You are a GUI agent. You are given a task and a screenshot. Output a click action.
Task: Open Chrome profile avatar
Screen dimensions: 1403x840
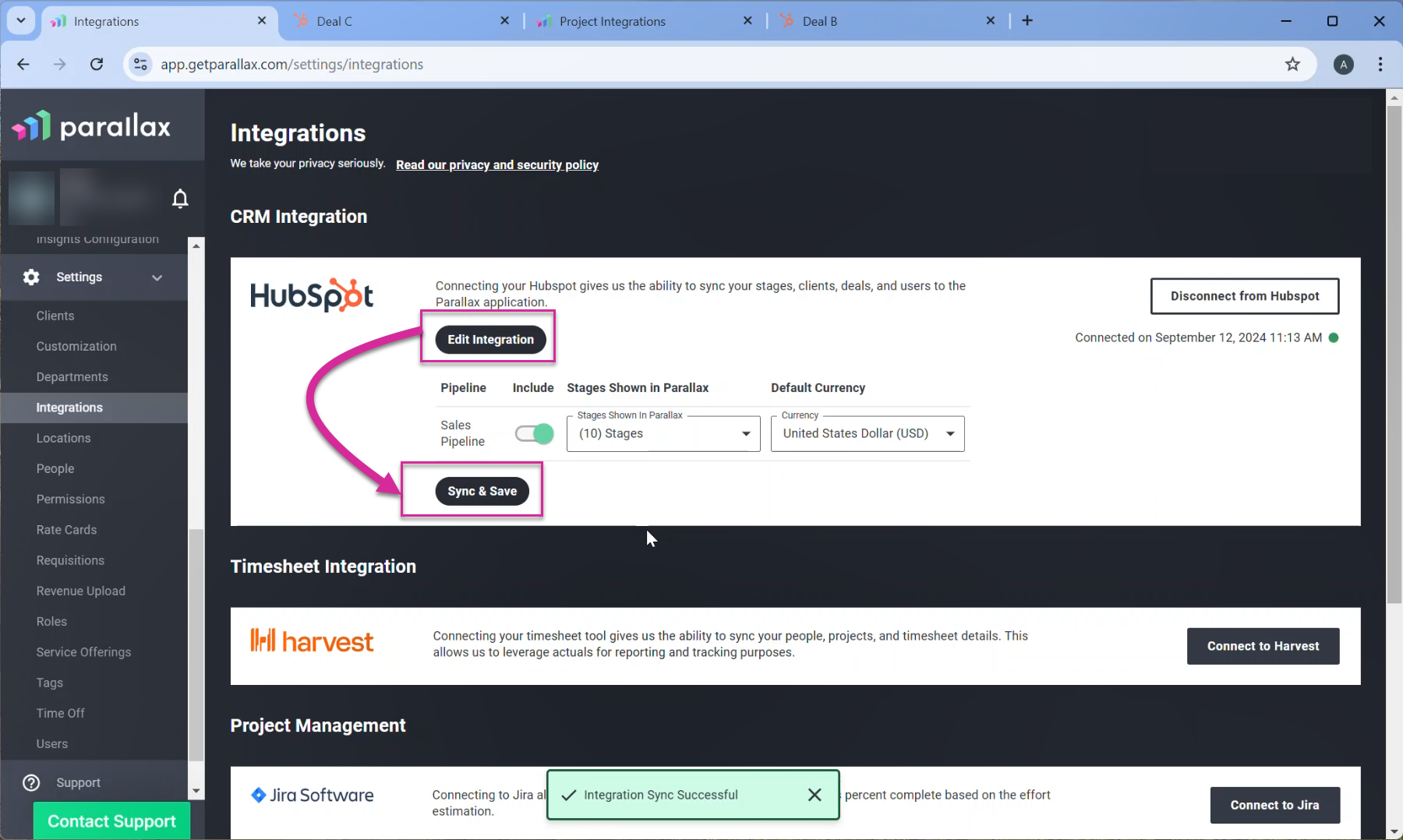pos(1343,64)
